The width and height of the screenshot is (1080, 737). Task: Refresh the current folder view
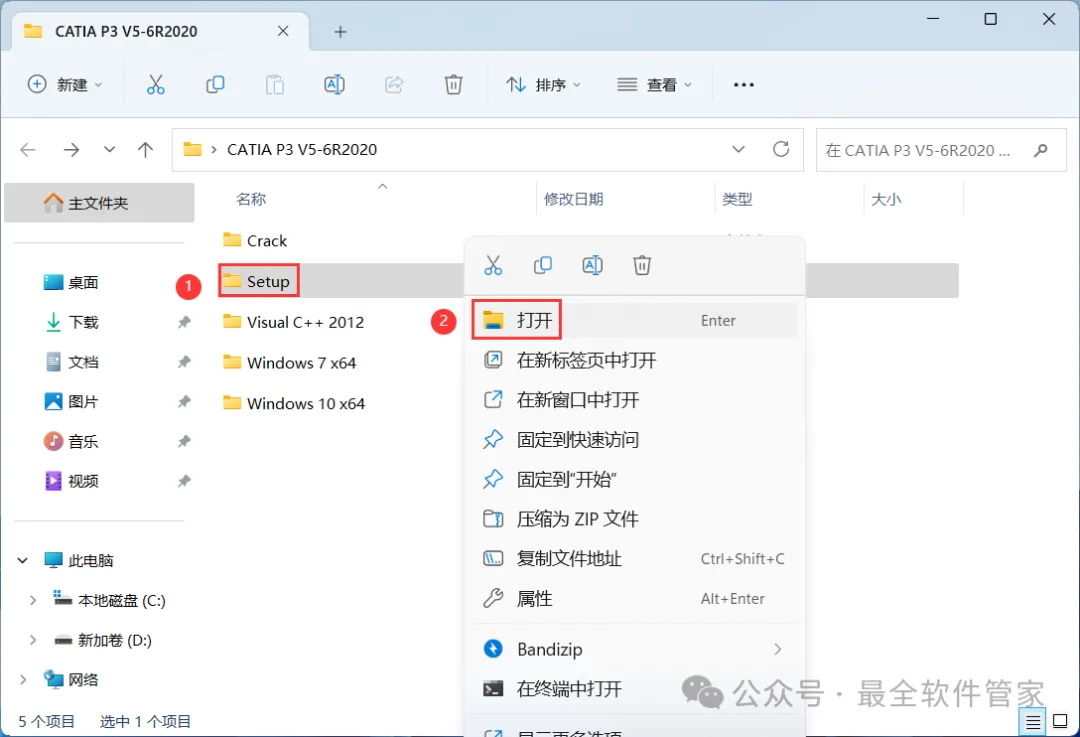point(781,149)
